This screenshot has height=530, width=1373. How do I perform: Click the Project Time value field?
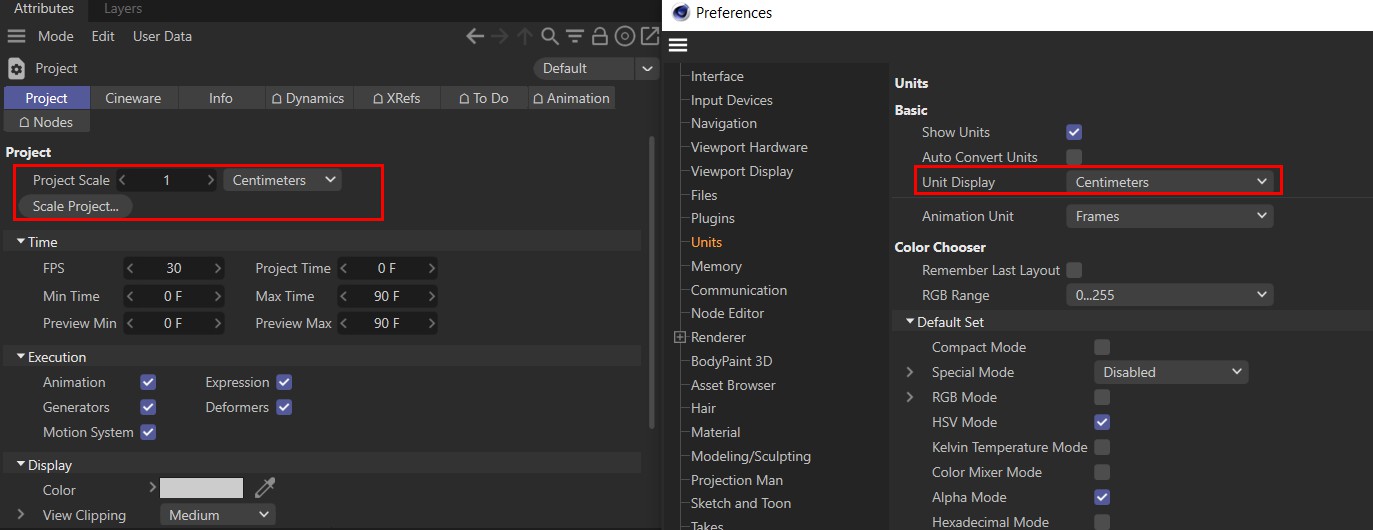click(387, 268)
